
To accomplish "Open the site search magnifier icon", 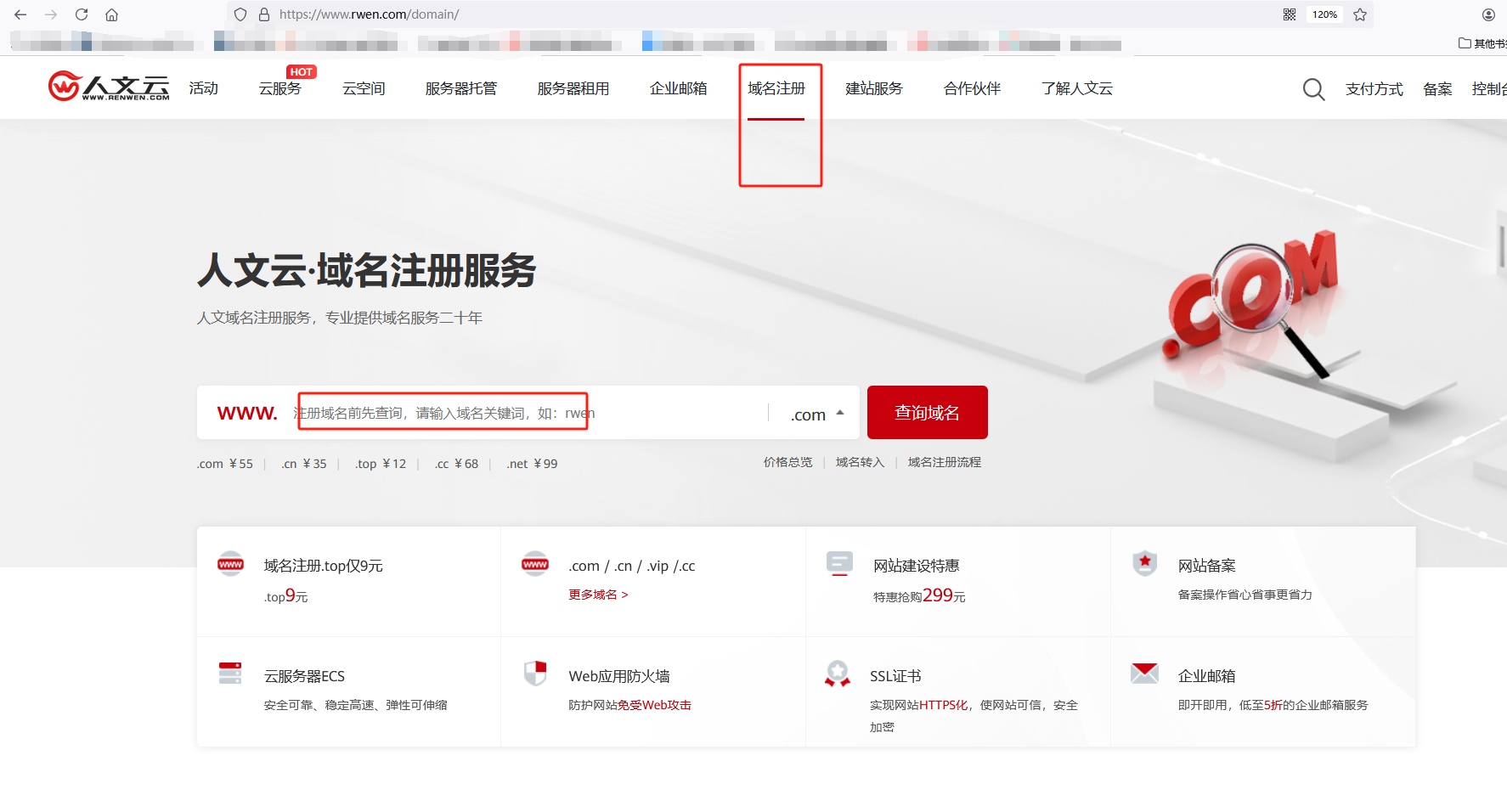I will 1313,89.
